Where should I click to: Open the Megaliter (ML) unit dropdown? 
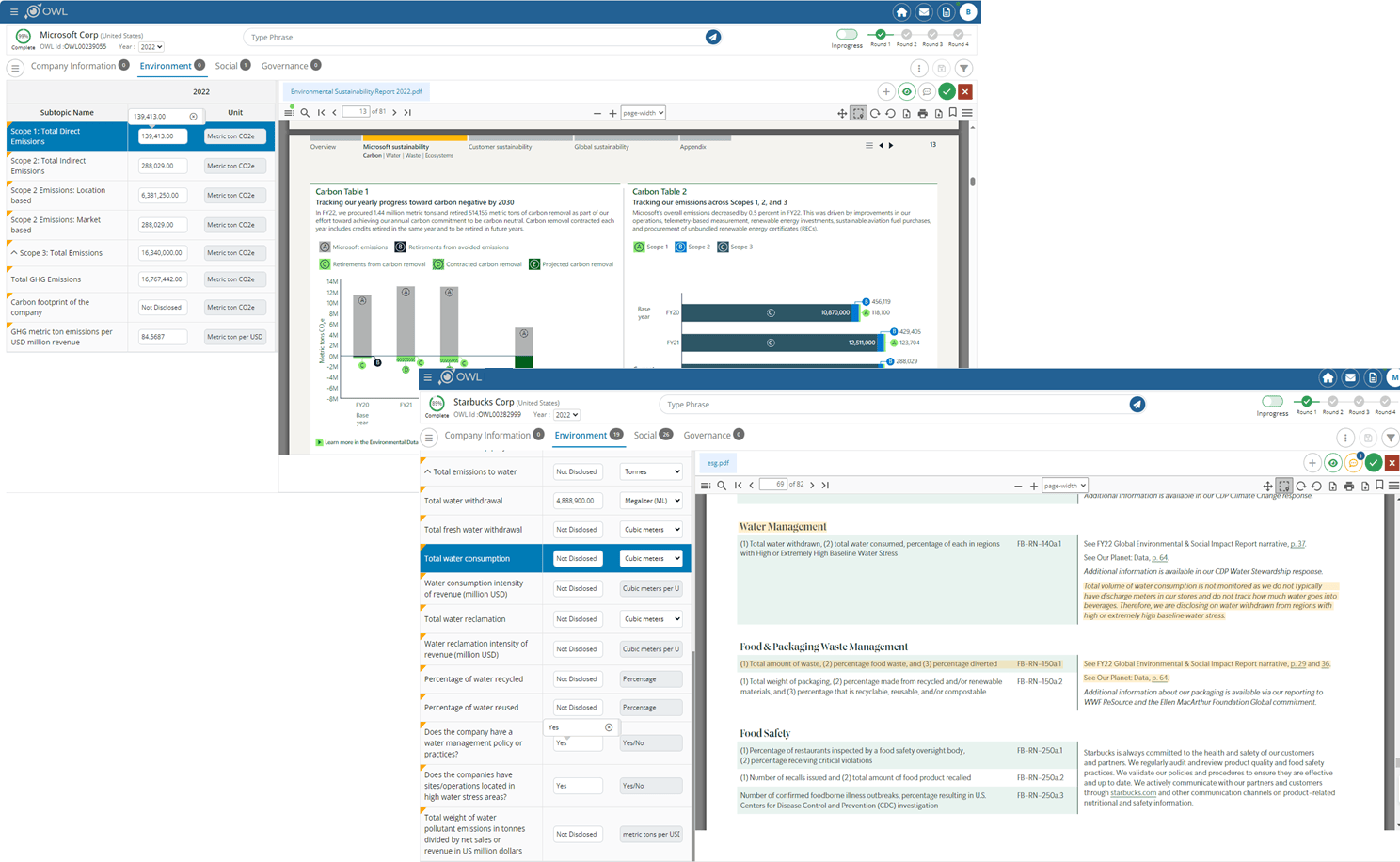pyautogui.click(x=651, y=501)
